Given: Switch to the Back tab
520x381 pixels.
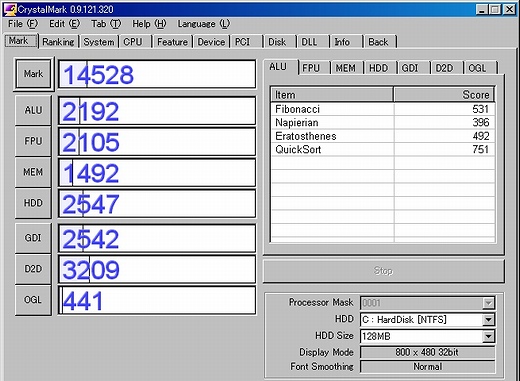Looking at the screenshot, I should pyautogui.click(x=380, y=42).
